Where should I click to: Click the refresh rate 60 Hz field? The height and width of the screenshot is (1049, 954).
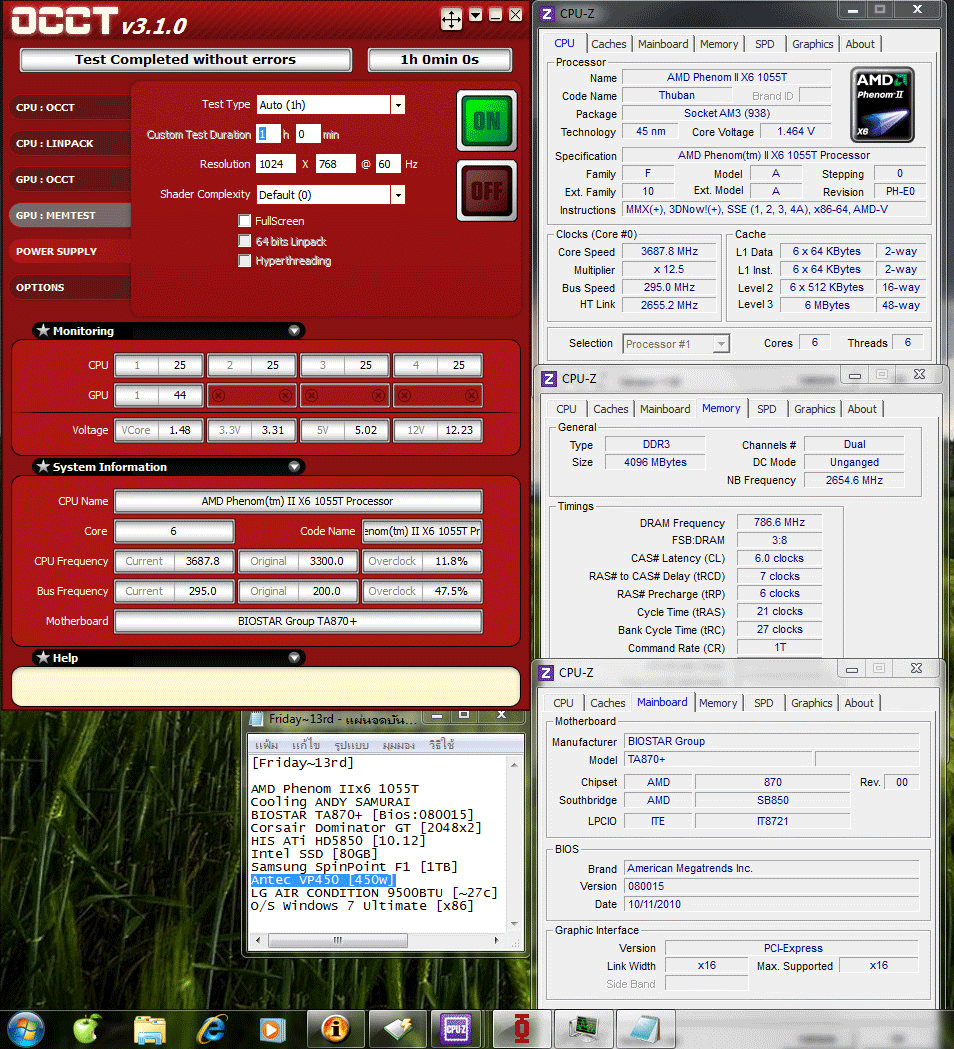coord(387,164)
